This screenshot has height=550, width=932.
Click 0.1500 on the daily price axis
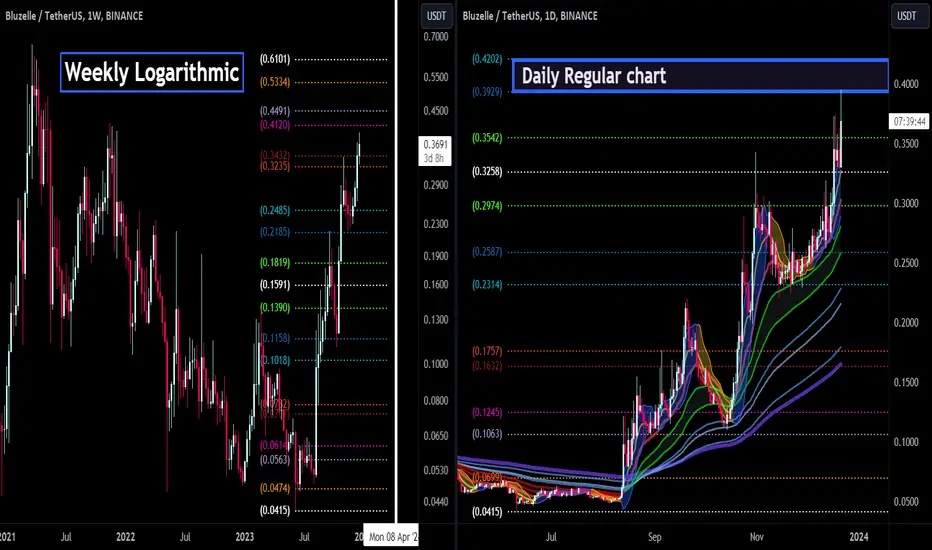(x=906, y=382)
